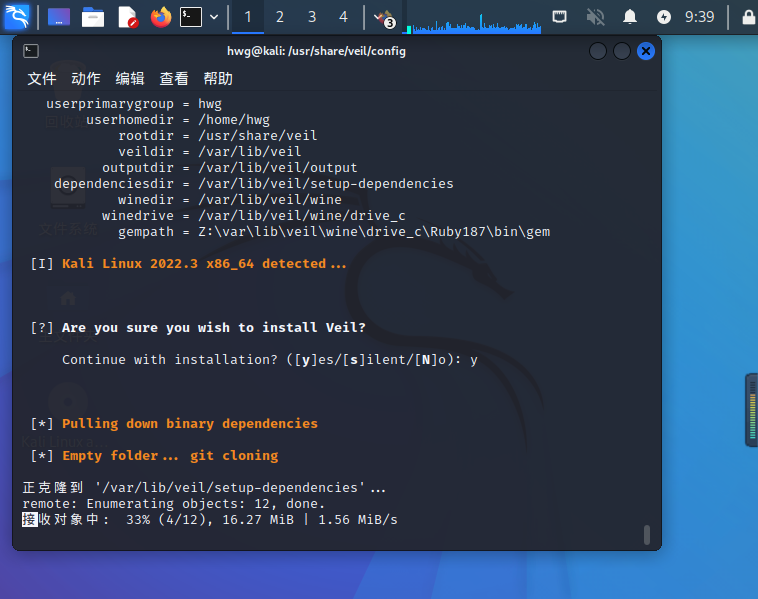This screenshot has width=758, height=599.
Task: Expand the terminal launcher dropdown arrow
Action: [x=214, y=17]
